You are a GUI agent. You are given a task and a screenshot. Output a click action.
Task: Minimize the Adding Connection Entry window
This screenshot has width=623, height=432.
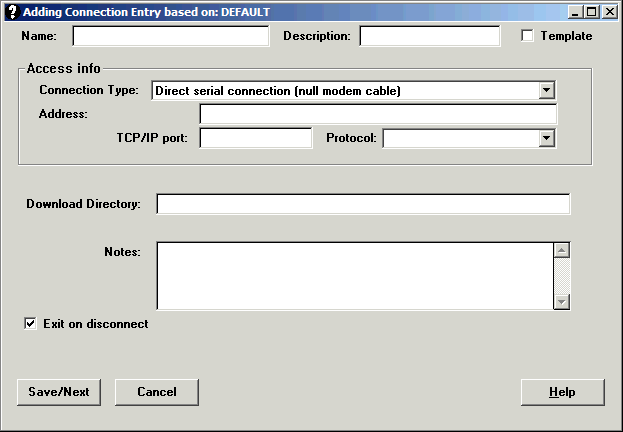[577, 12]
